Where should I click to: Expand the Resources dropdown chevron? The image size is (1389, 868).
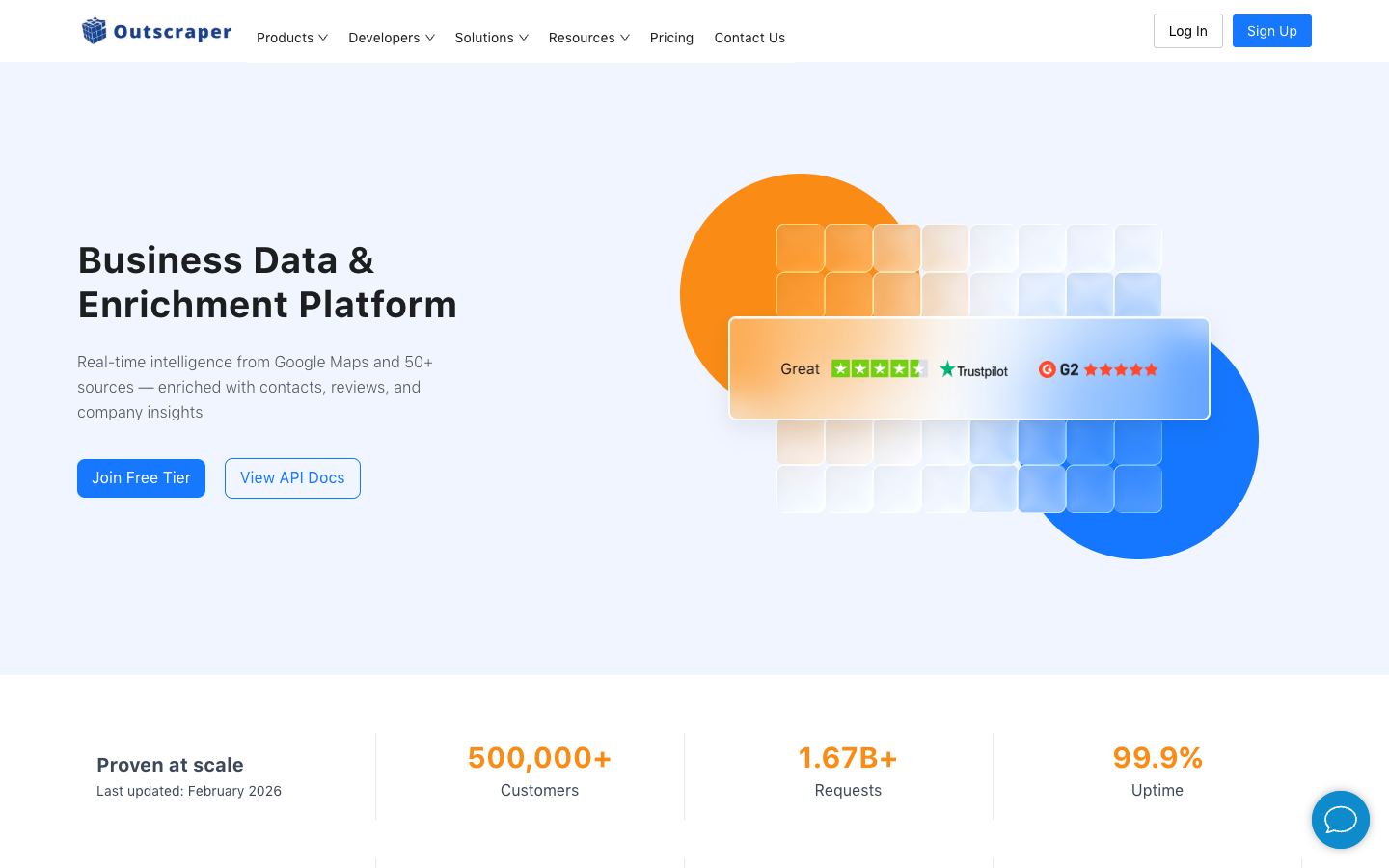pyautogui.click(x=625, y=38)
